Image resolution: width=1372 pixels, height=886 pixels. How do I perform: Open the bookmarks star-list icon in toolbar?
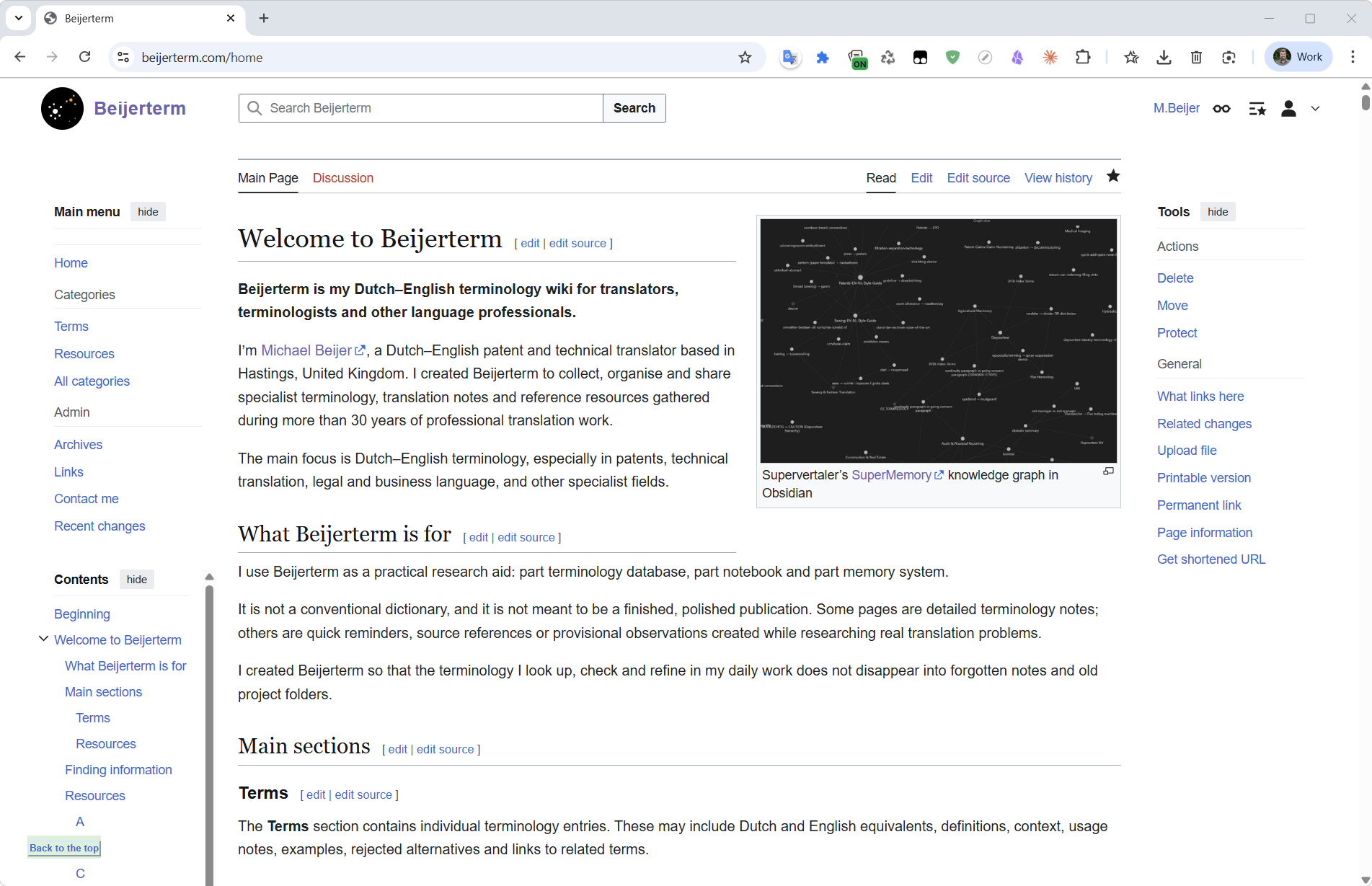tap(1131, 58)
